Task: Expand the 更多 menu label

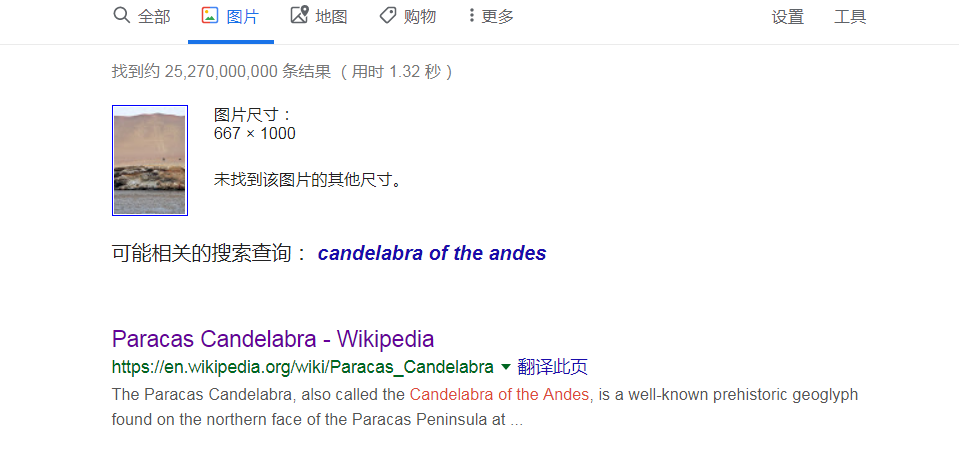Action: pos(498,17)
